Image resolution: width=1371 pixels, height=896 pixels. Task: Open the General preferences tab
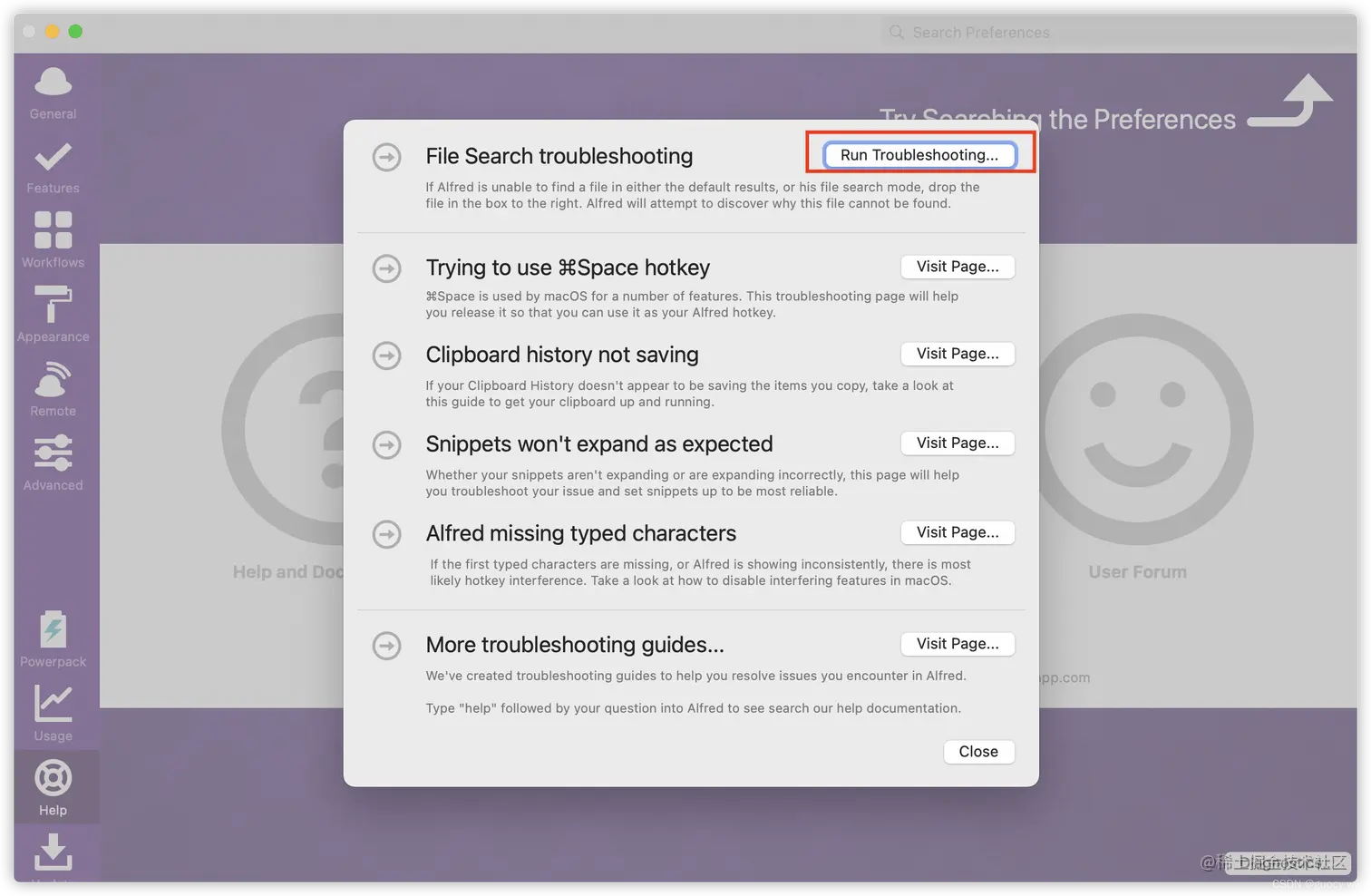53,93
